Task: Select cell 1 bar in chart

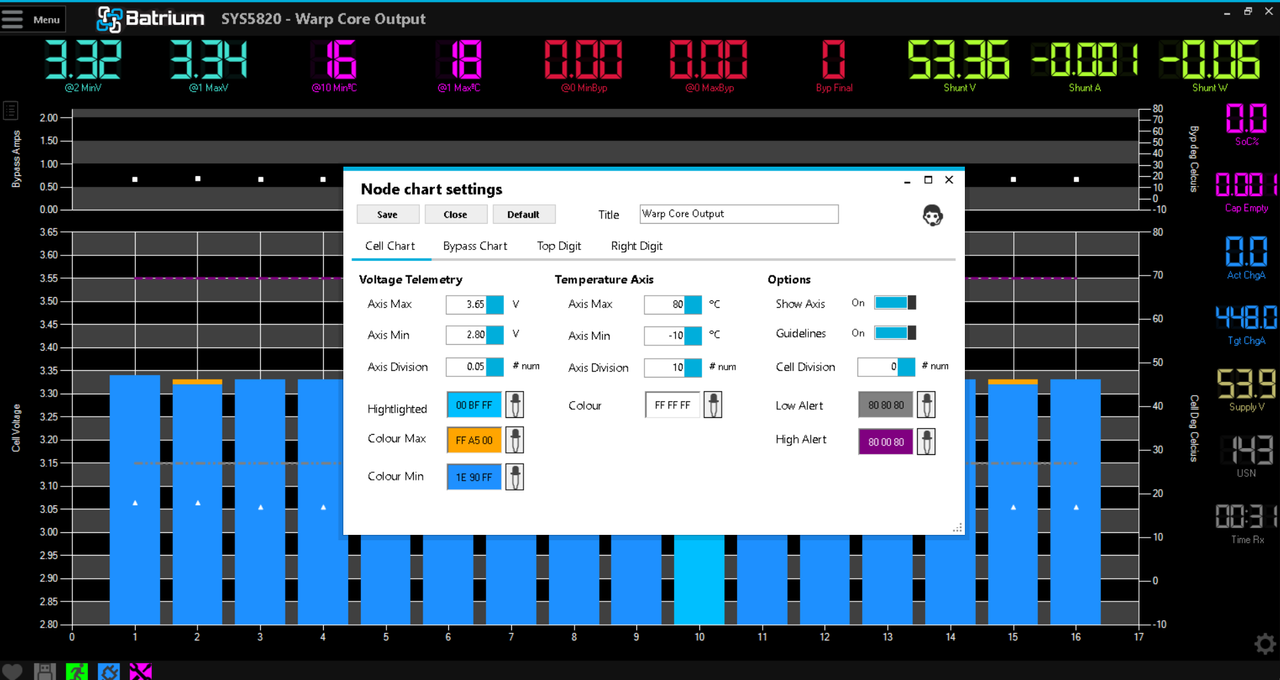Action: 135,500
